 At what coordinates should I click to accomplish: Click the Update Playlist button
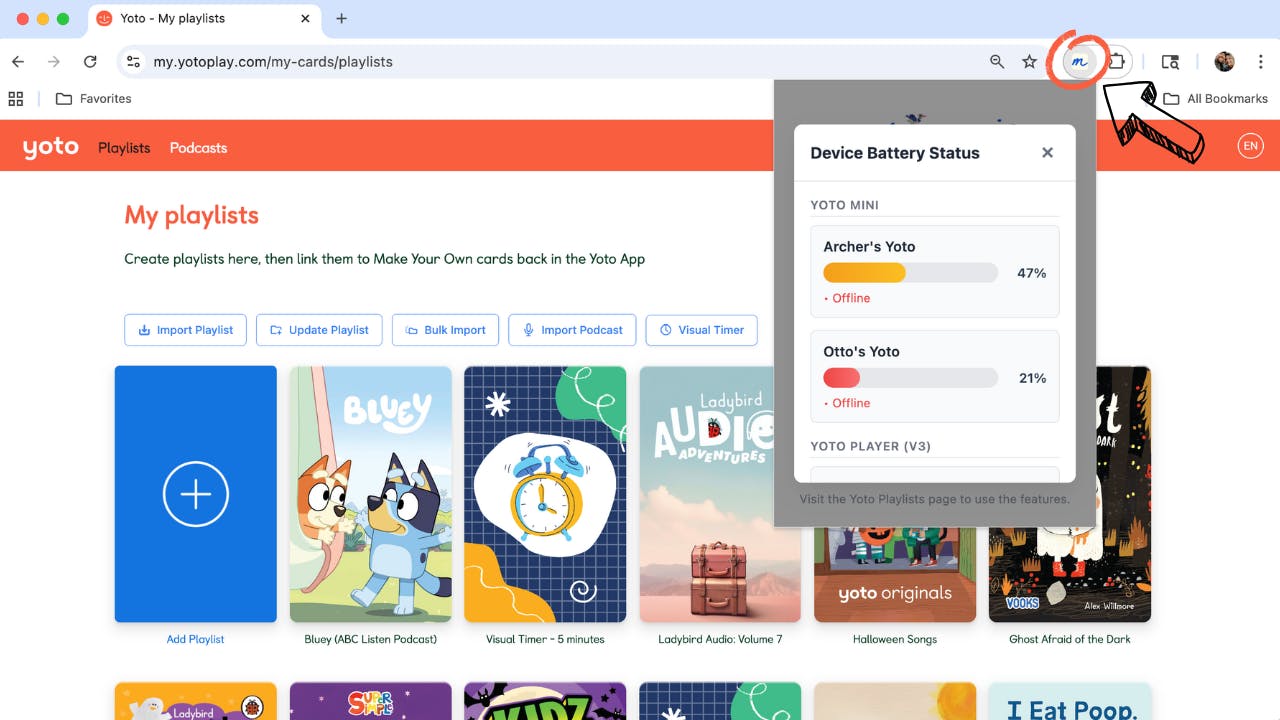[319, 330]
